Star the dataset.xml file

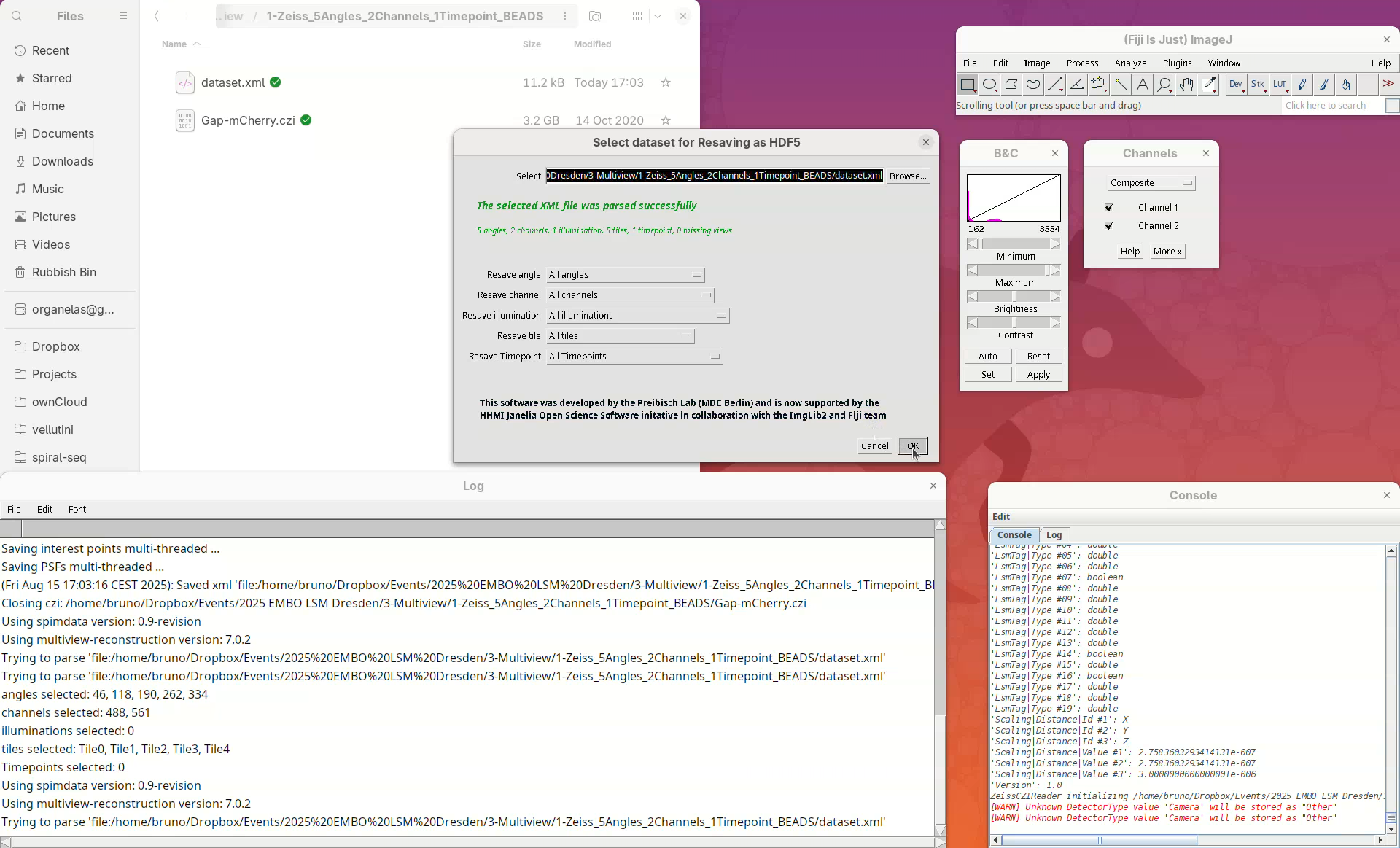click(x=666, y=83)
